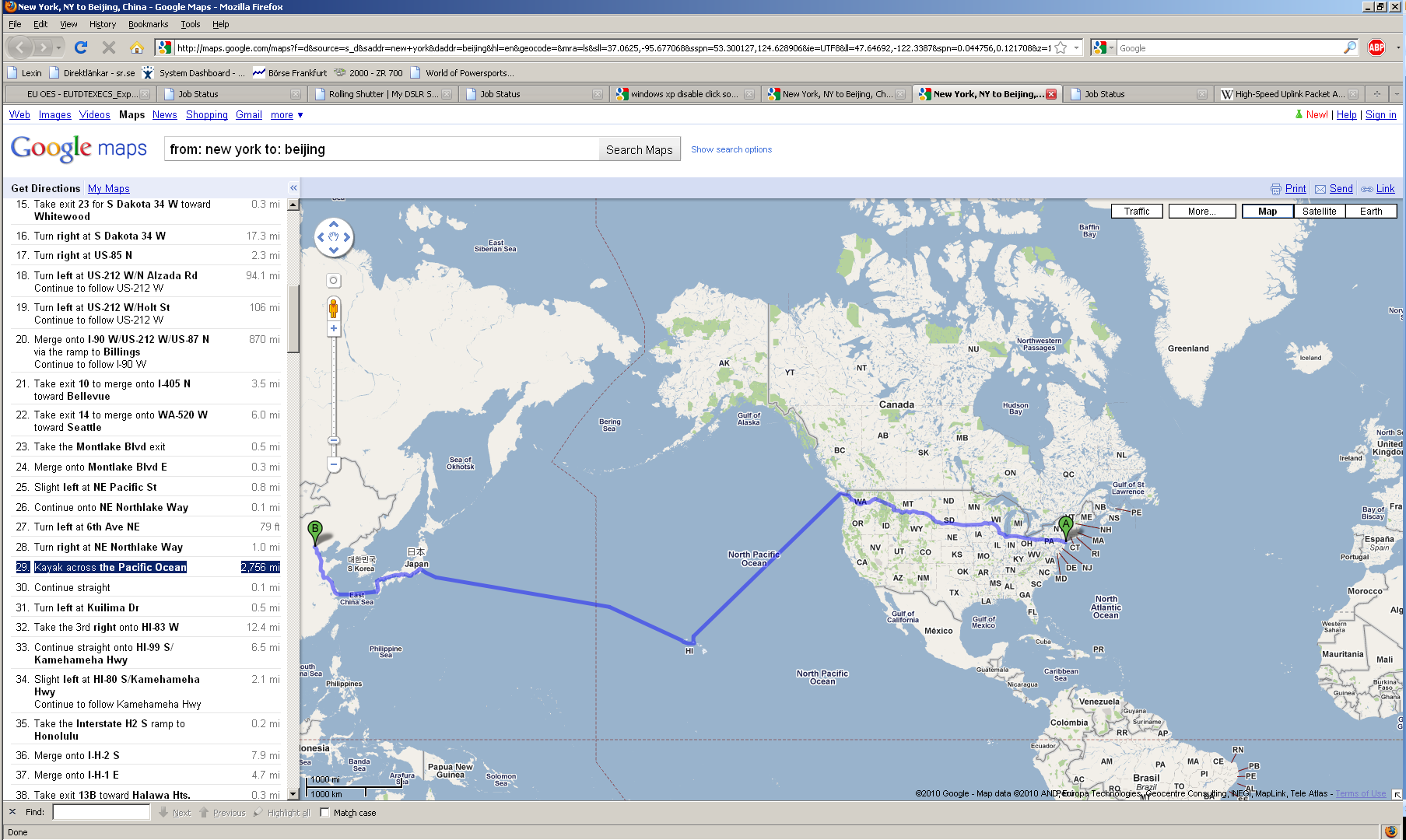The width and height of the screenshot is (1406, 840).
Task: Click the directions panel scrollbar thumb
Action: tap(293, 319)
